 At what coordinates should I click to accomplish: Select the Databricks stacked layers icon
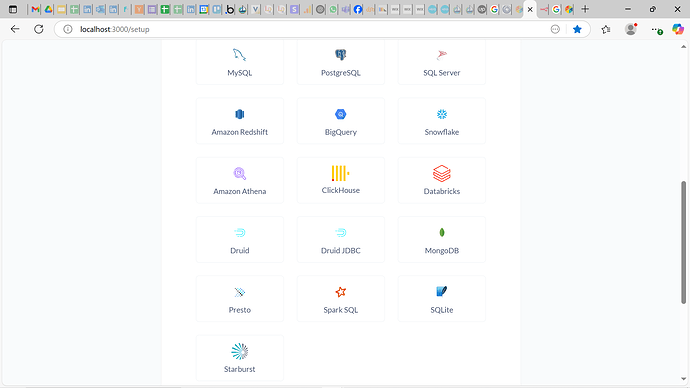(442, 173)
